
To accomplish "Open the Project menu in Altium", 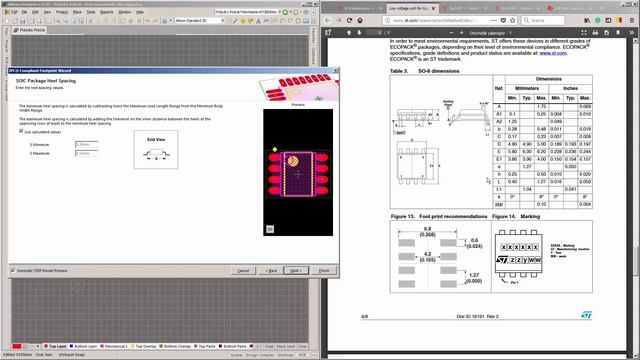I will coord(62,12).
